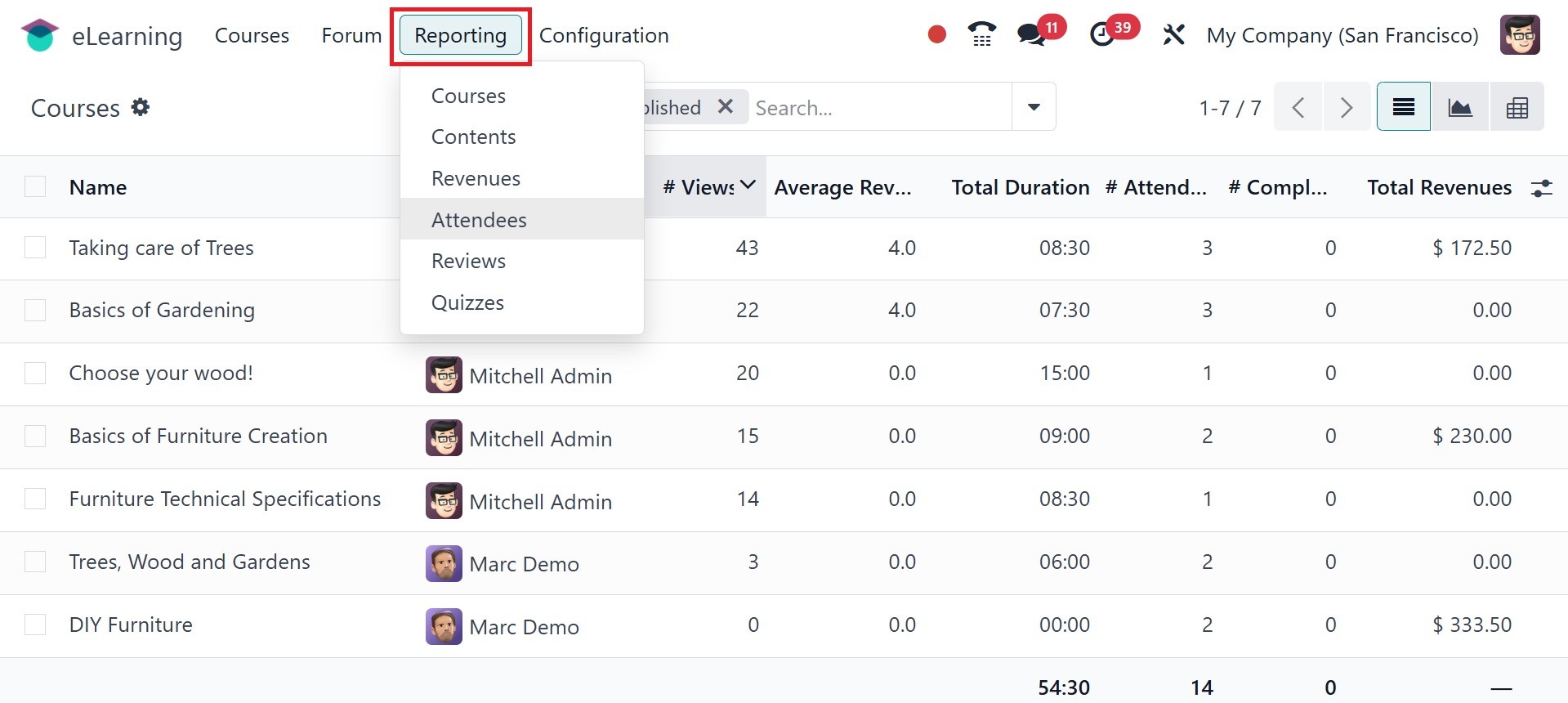Tick the DIY Furniture row checkbox
The height and width of the screenshot is (703, 1568).
click(35, 625)
